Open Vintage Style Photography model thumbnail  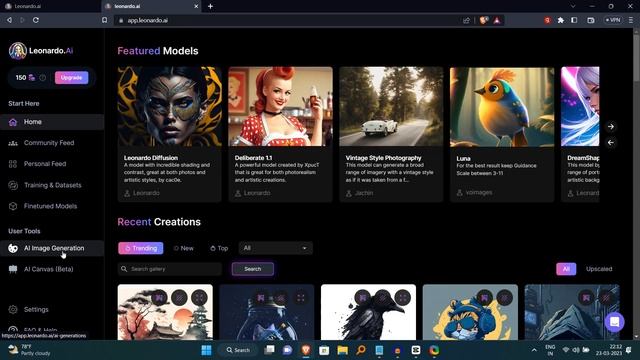point(391,107)
